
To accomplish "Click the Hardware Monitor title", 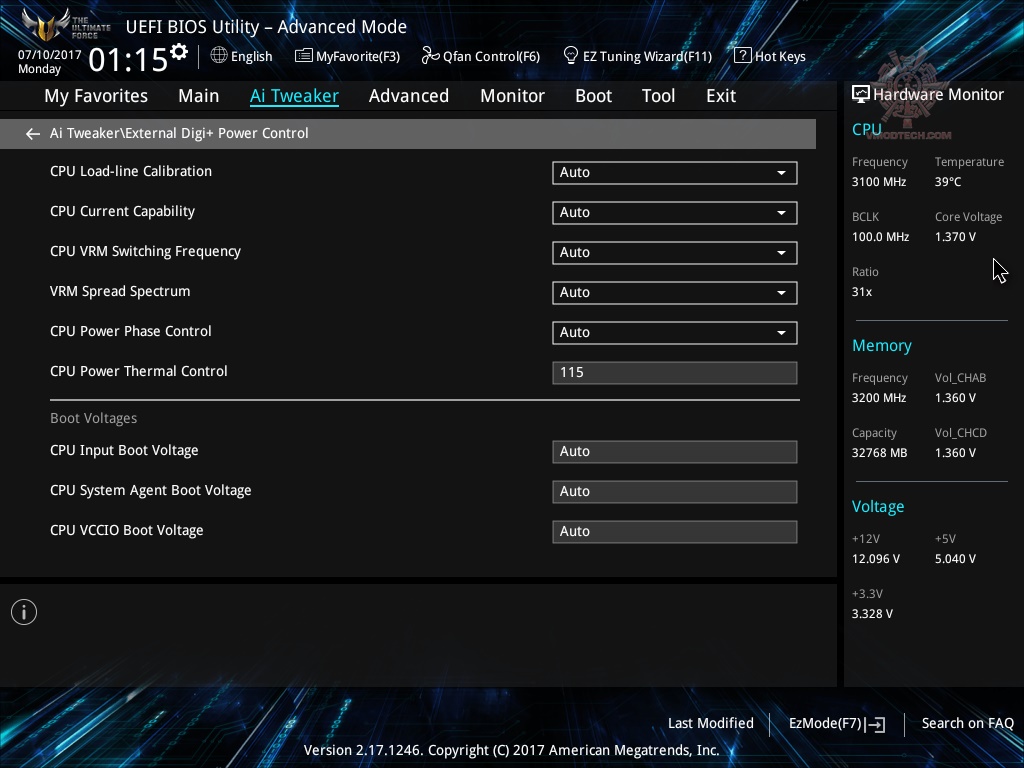I will pyautogui.click(x=938, y=95).
